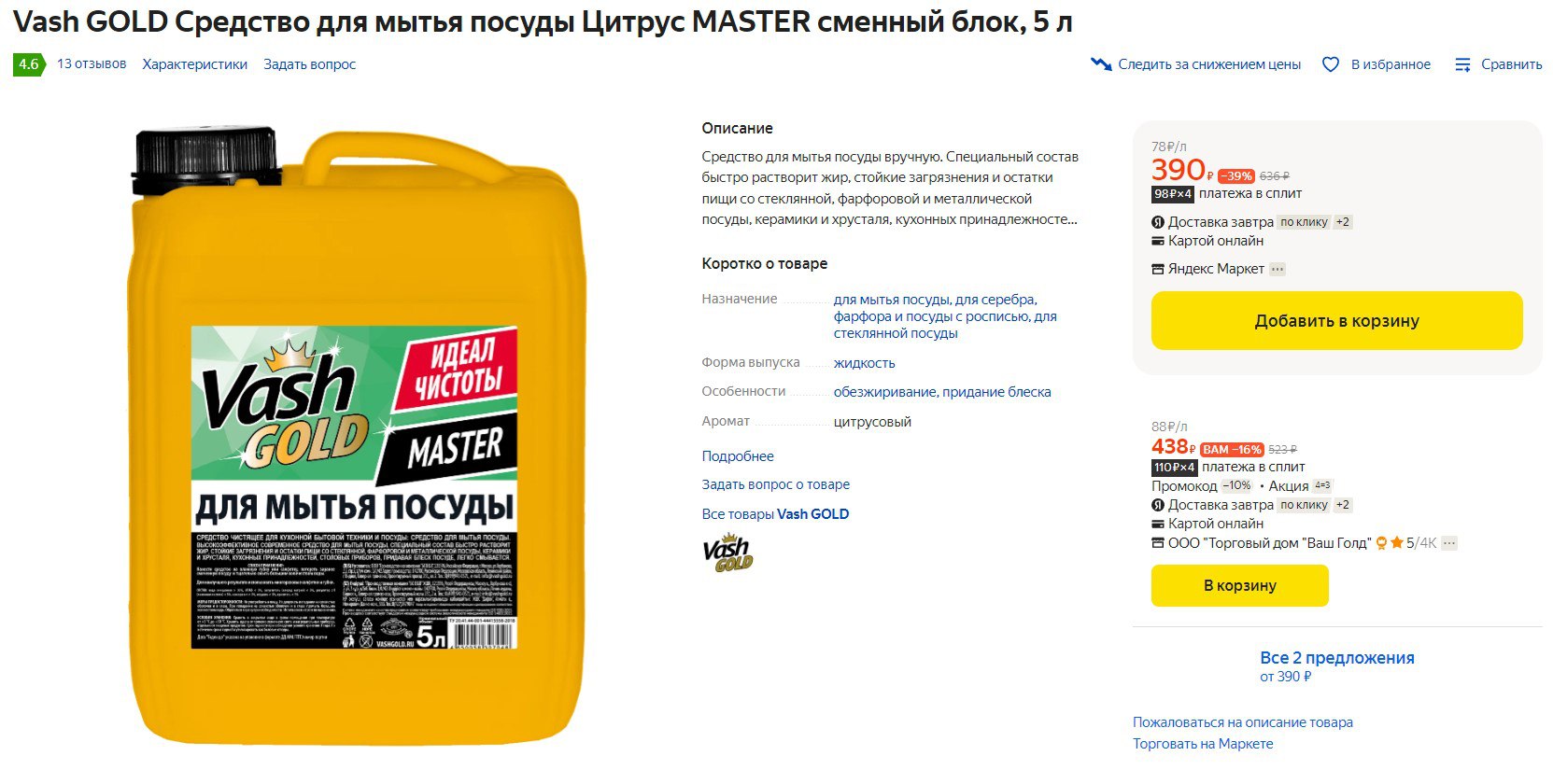
Task: Go to Характеристики section
Action: 195,64
